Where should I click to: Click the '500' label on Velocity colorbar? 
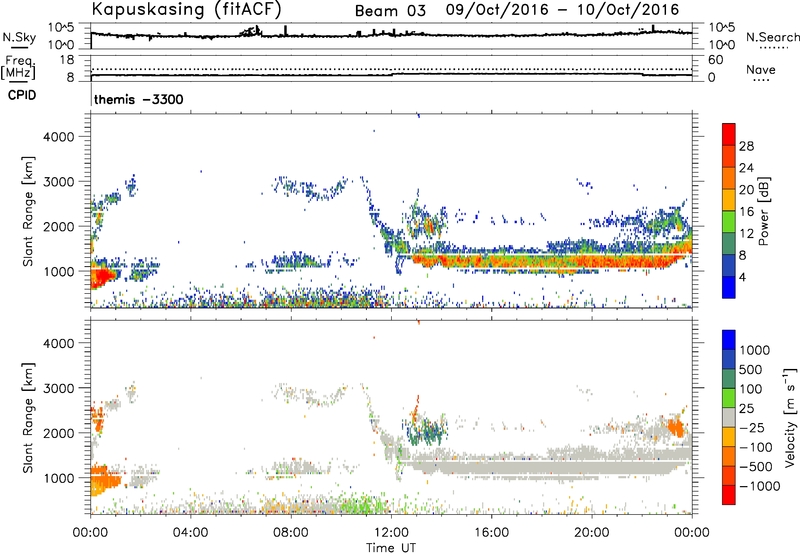[751, 370]
